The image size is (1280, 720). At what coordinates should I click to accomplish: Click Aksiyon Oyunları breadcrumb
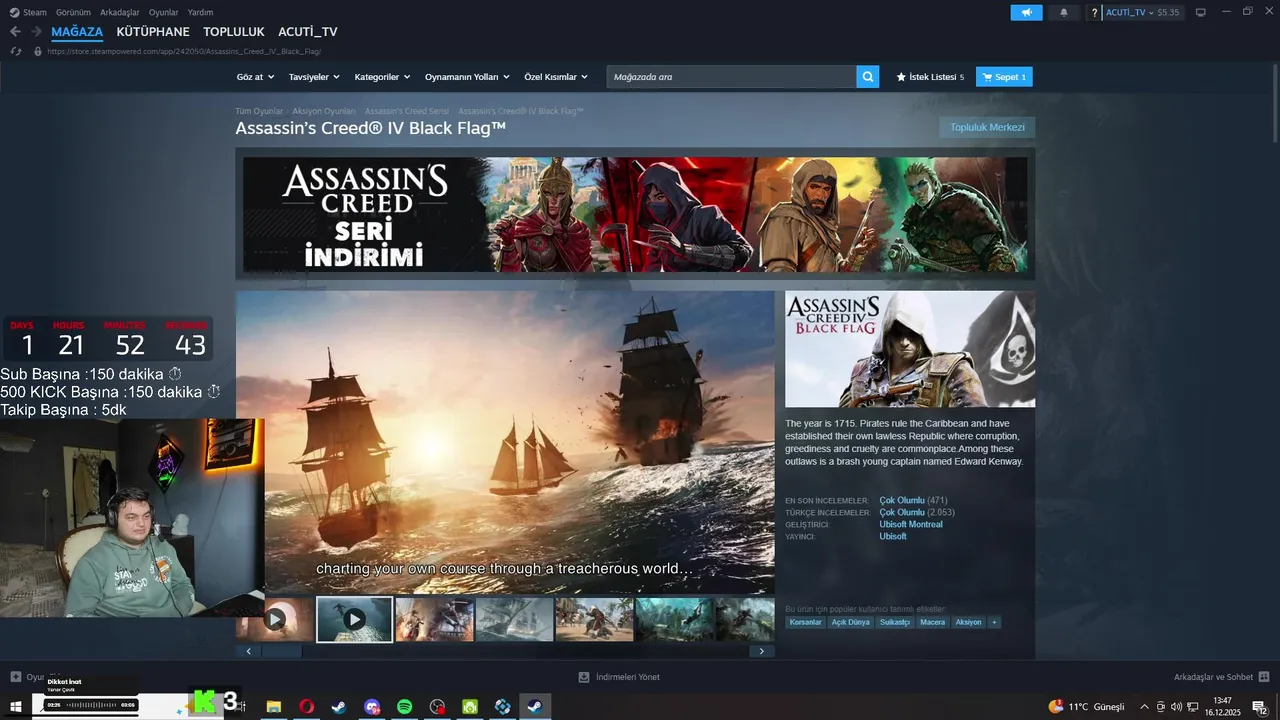tap(324, 111)
